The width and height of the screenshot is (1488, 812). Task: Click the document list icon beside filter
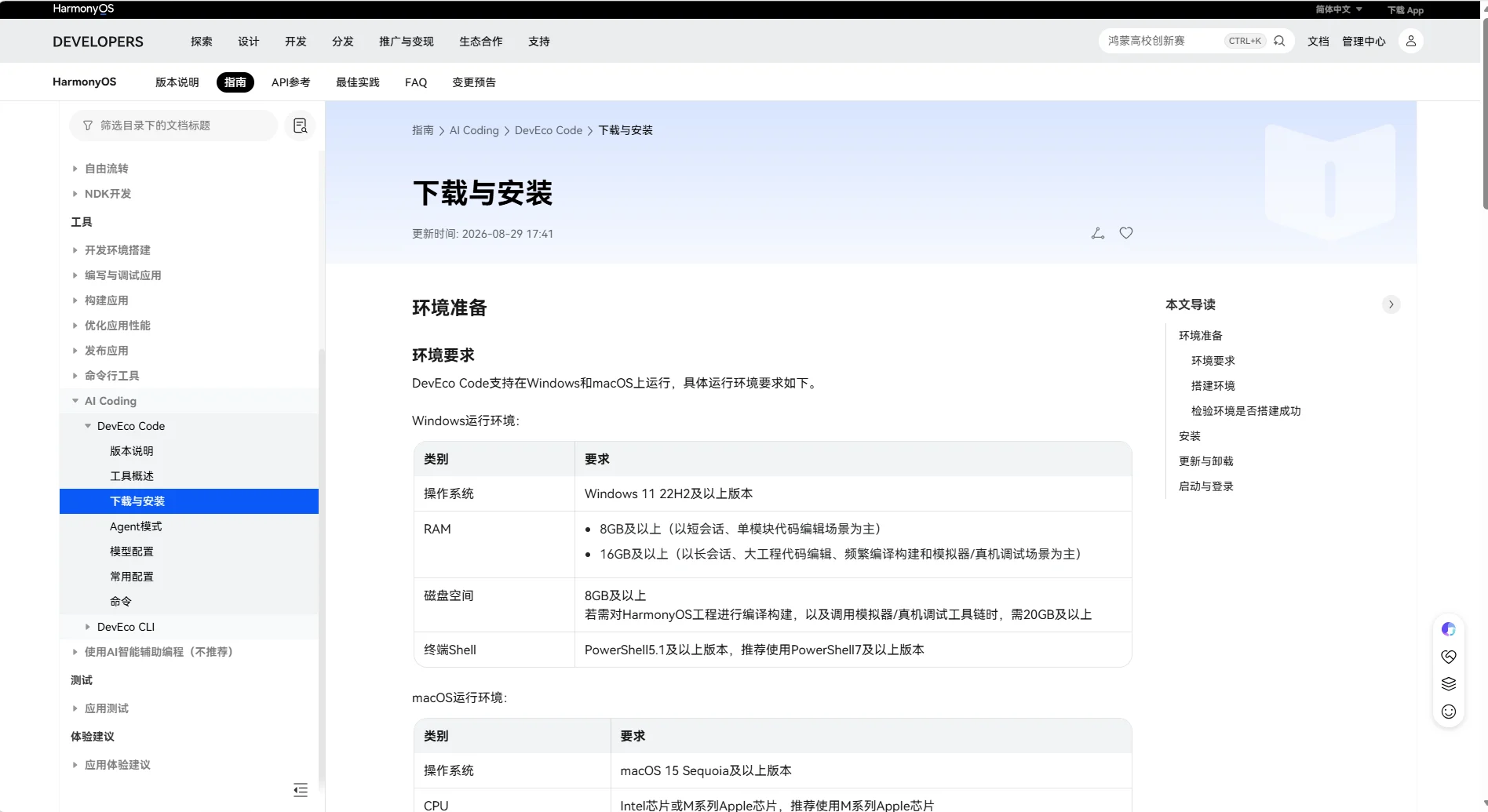[x=300, y=126]
